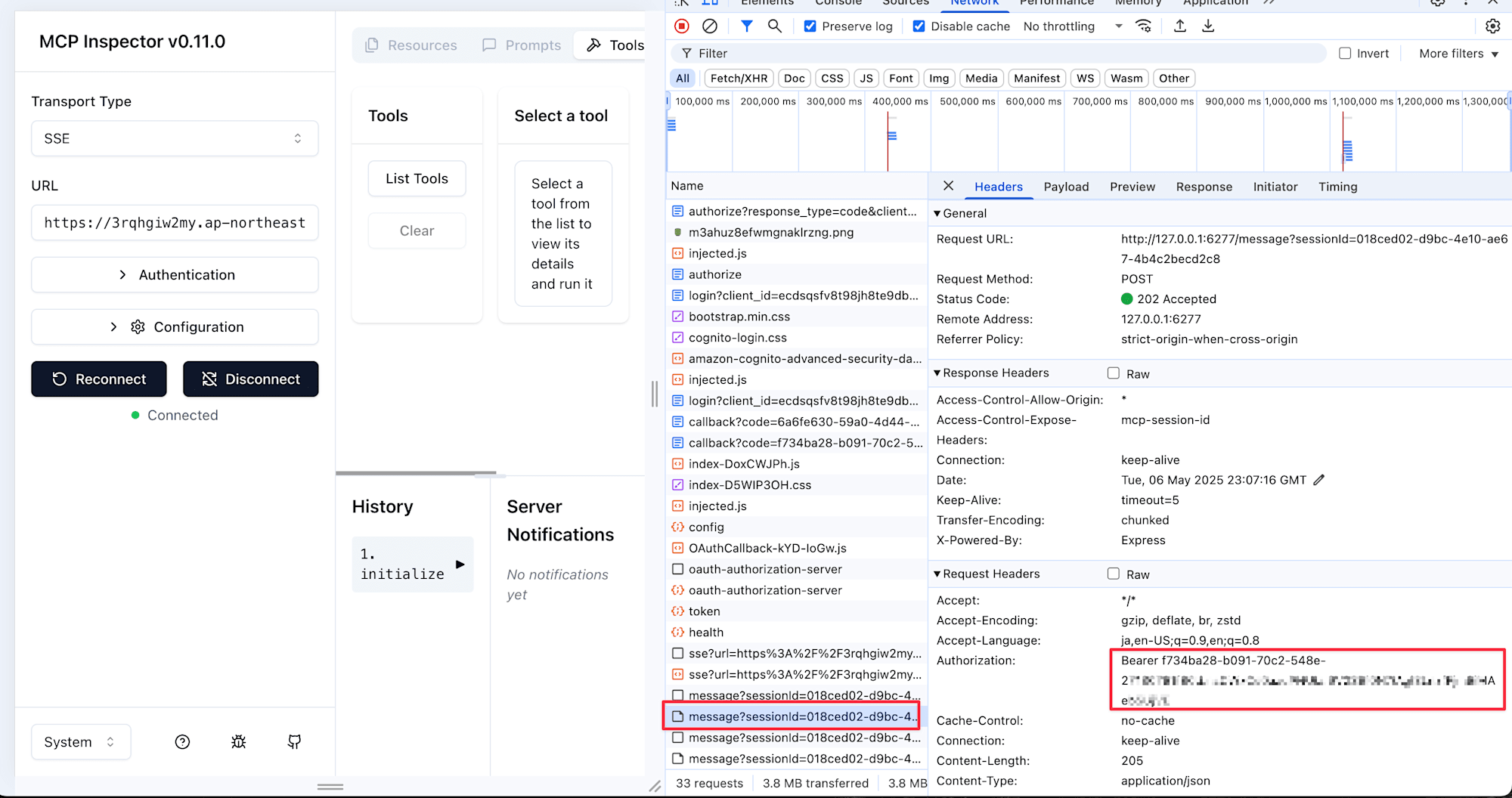Toggle the network filter funnel icon
This screenshot has width=1512, height=798.
pos(747,26)
